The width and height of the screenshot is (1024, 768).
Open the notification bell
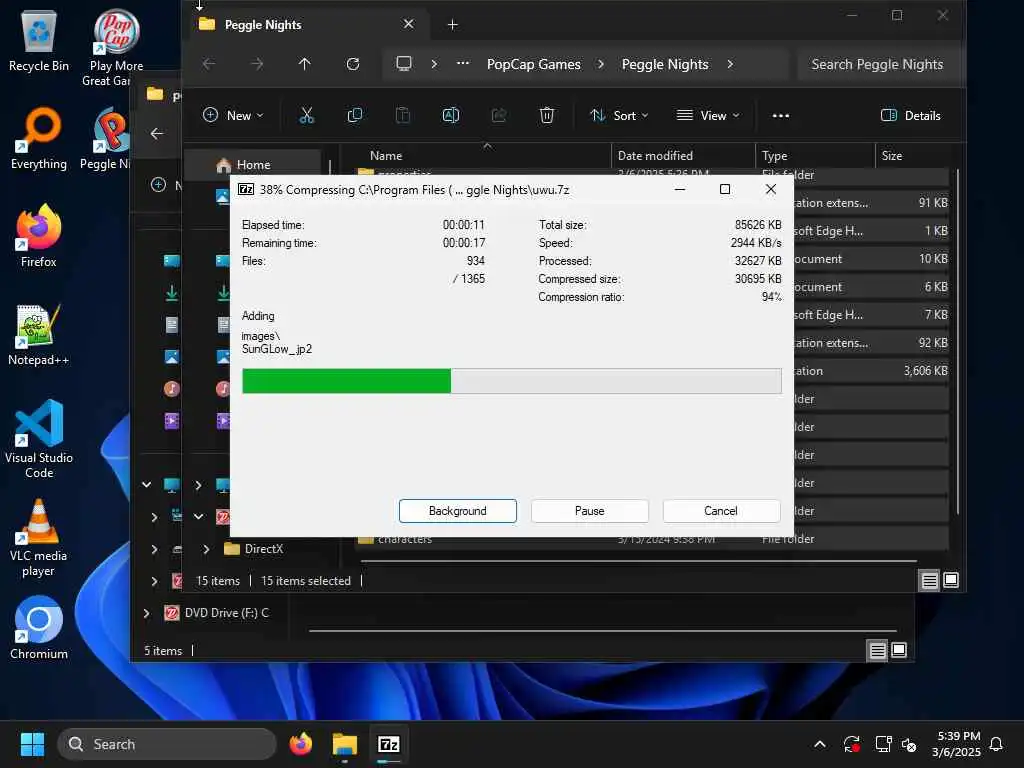pyautogui.click(x=996, y=744)
